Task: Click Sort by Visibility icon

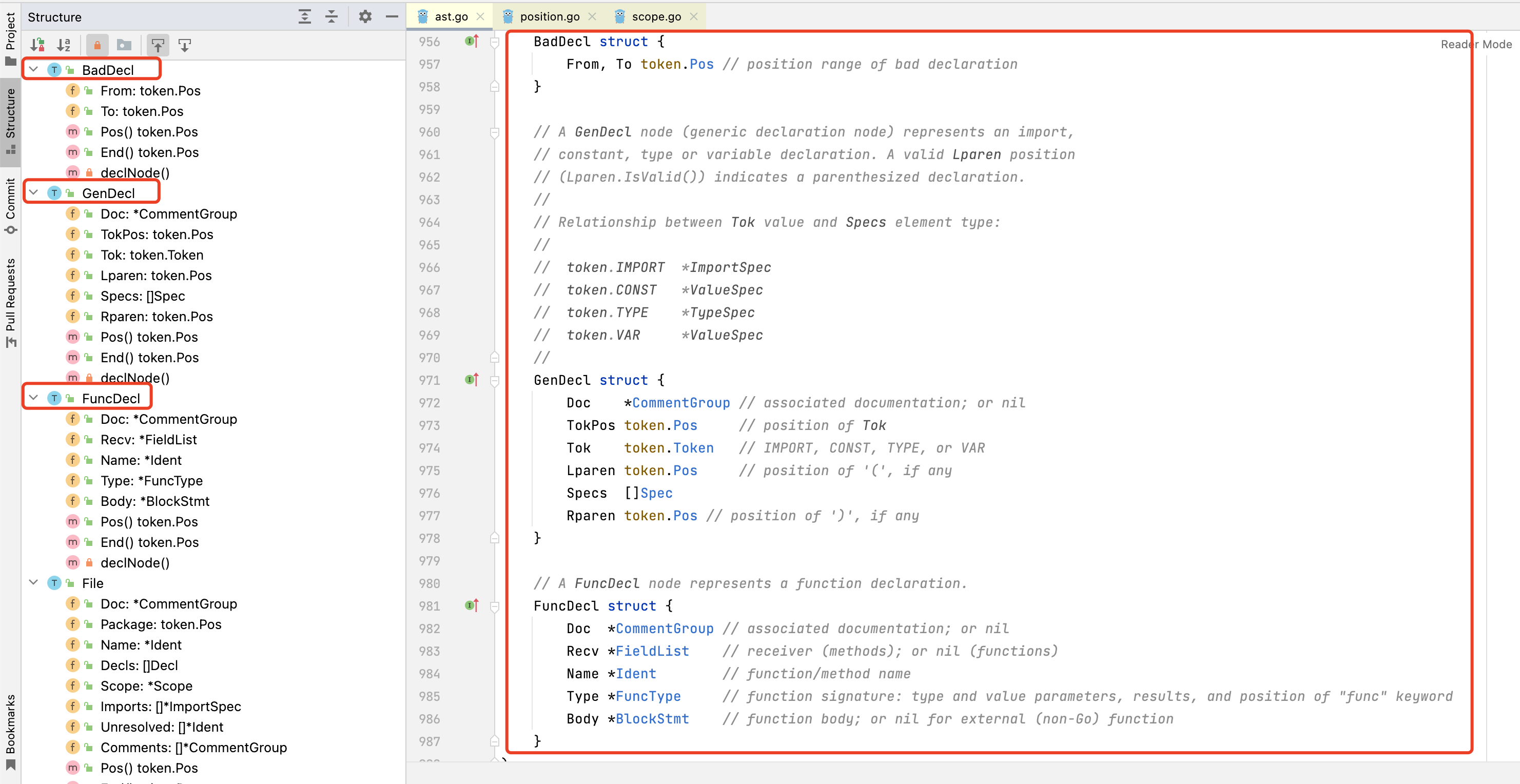Action: pos(38,45)
